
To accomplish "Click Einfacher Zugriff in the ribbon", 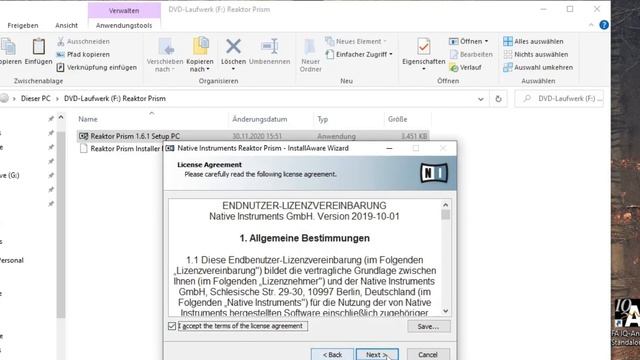I will pyautogui.click(x=359, y=54).
